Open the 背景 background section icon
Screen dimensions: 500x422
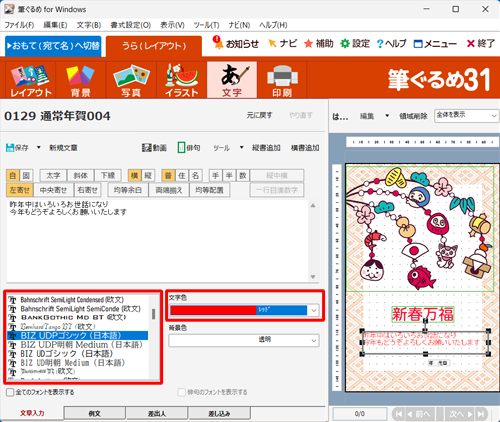[81, 80]
